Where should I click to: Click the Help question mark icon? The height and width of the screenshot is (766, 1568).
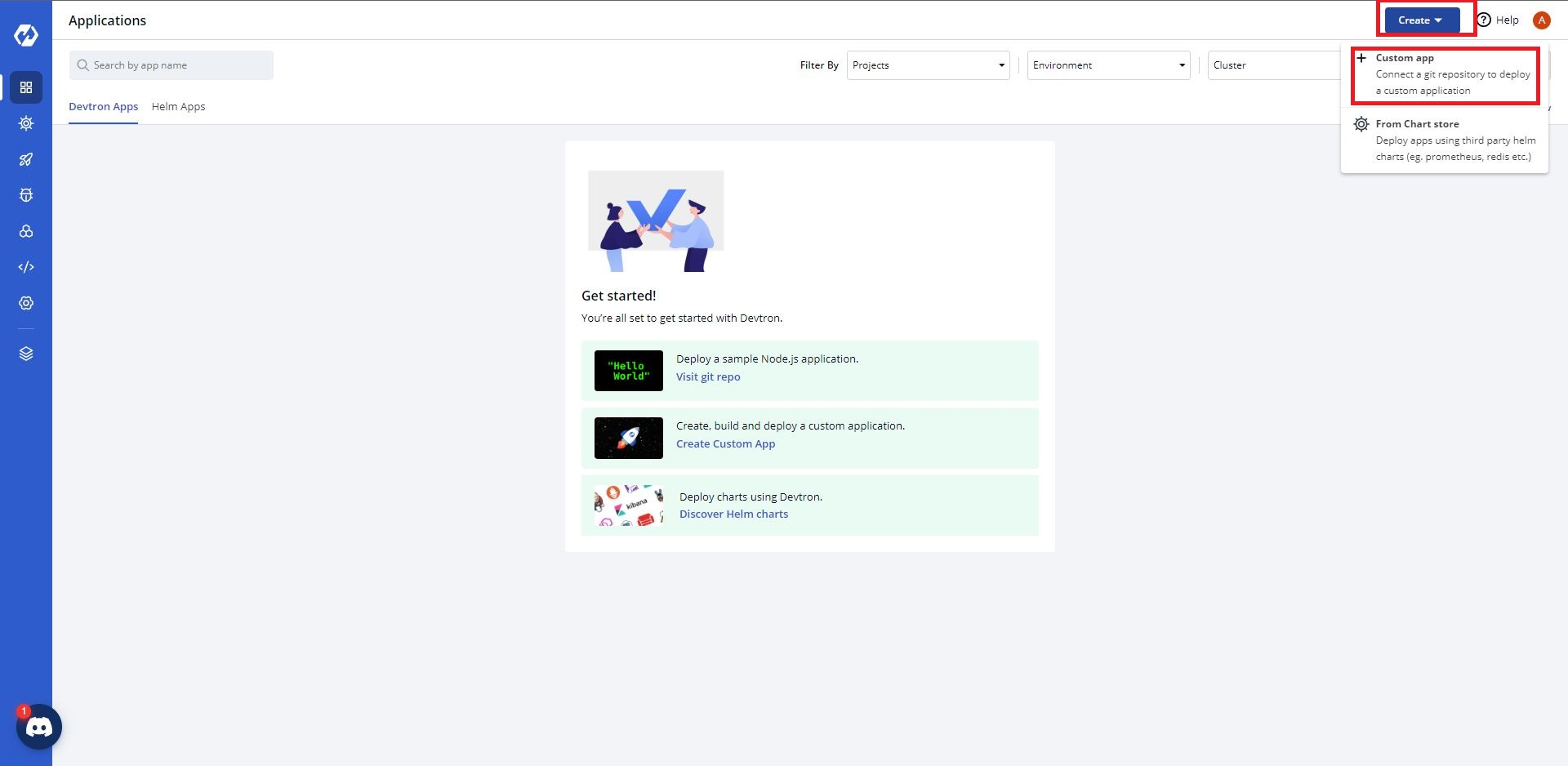click(1484, 20)
